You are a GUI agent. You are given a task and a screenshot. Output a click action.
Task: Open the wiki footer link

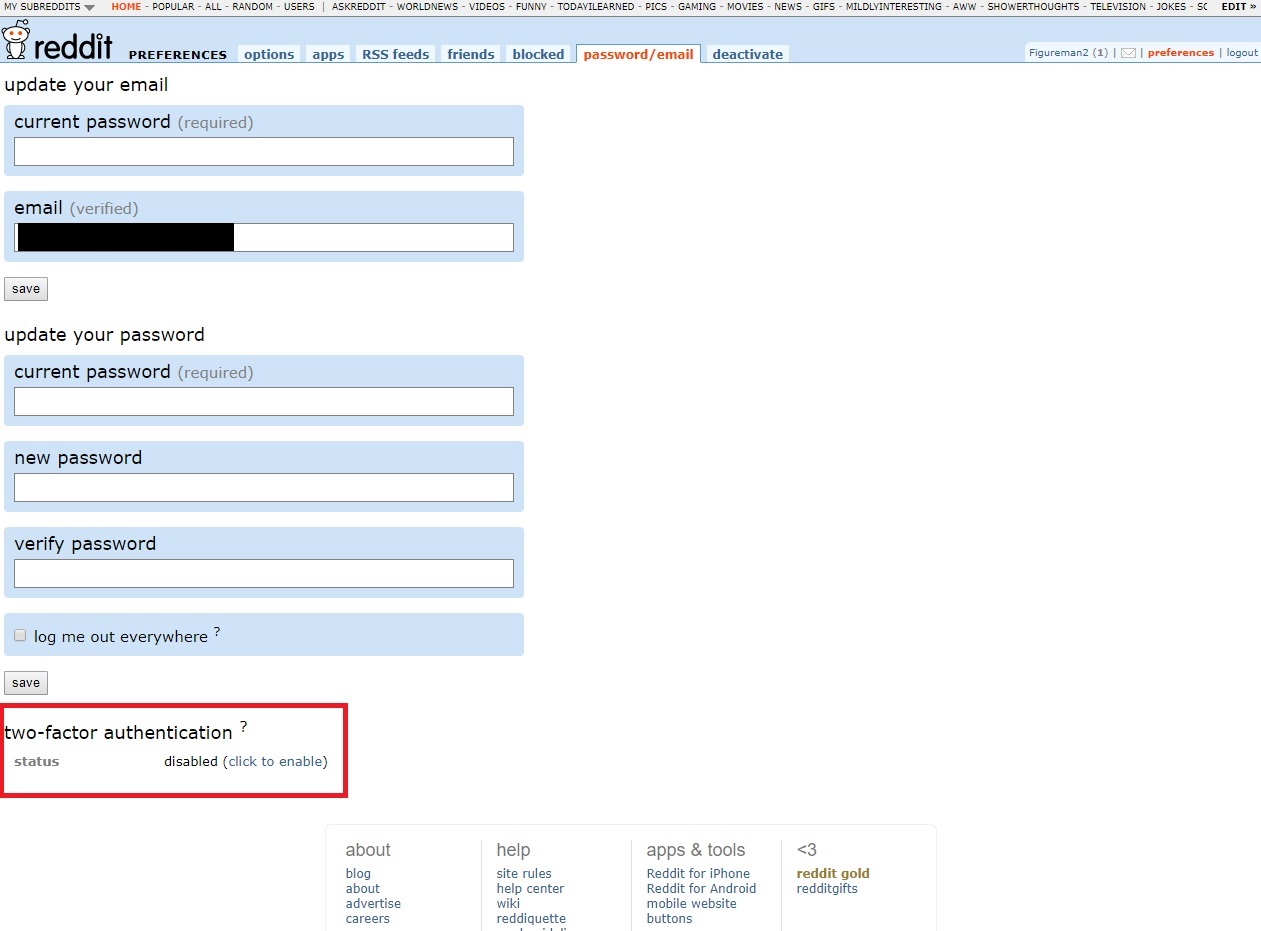click(508, 903)
